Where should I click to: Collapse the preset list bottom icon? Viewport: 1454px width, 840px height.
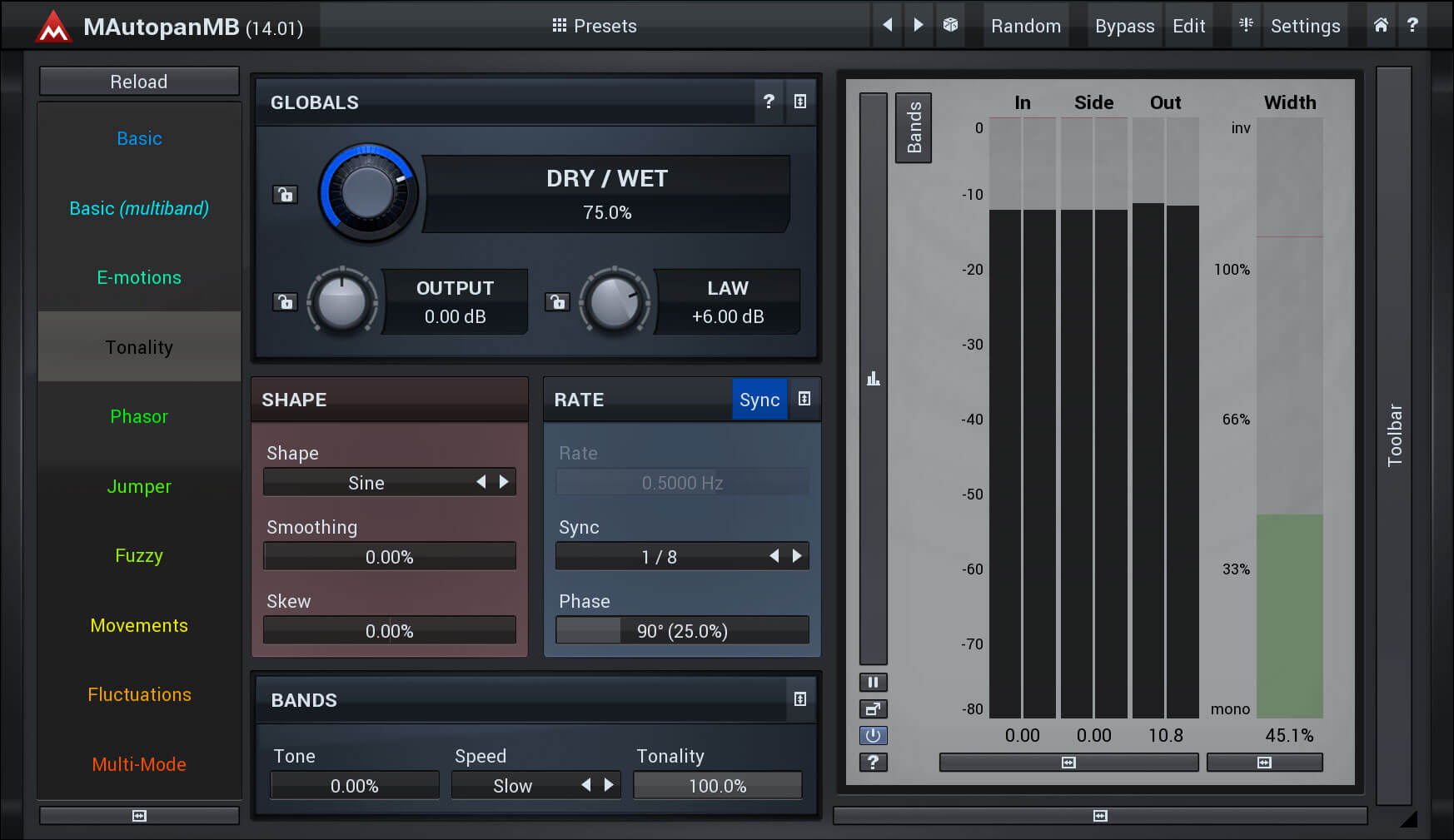139,816
